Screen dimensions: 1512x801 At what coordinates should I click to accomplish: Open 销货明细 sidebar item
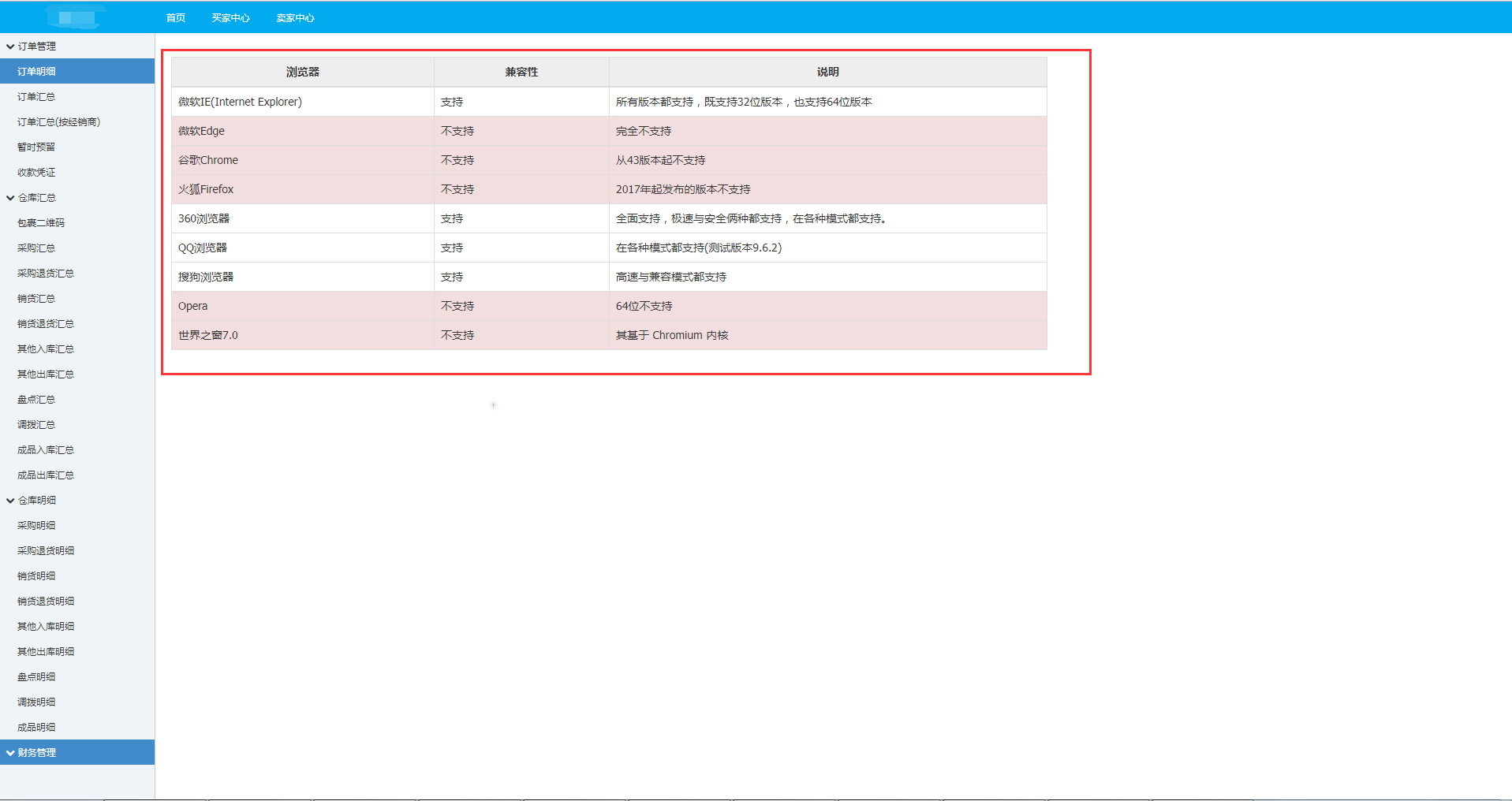tap(77, 576)
